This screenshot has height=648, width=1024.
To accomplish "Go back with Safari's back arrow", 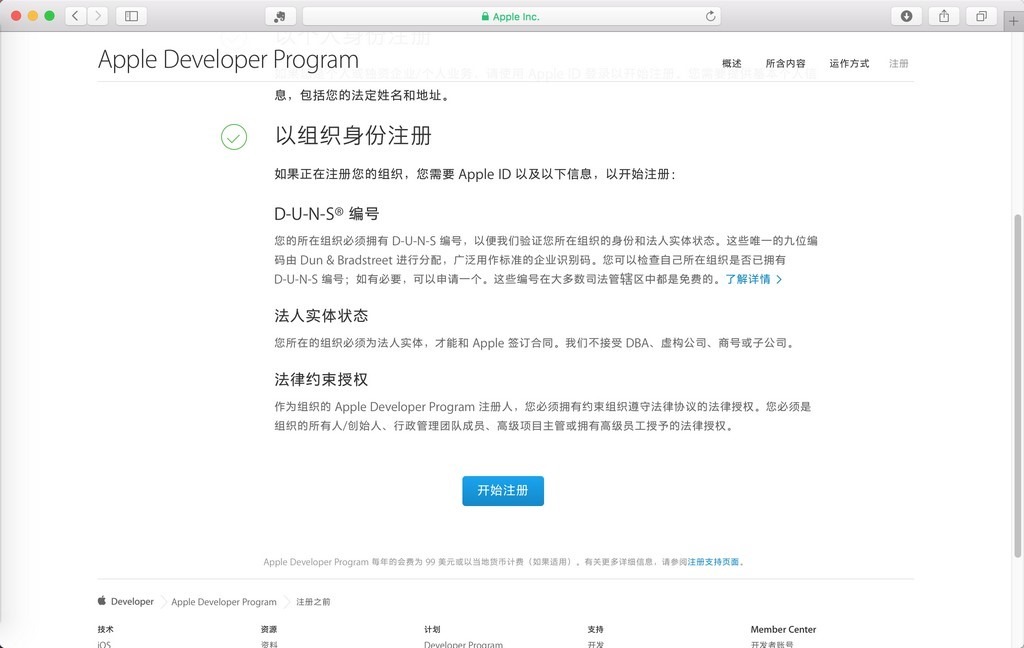I will pos(76,16).
